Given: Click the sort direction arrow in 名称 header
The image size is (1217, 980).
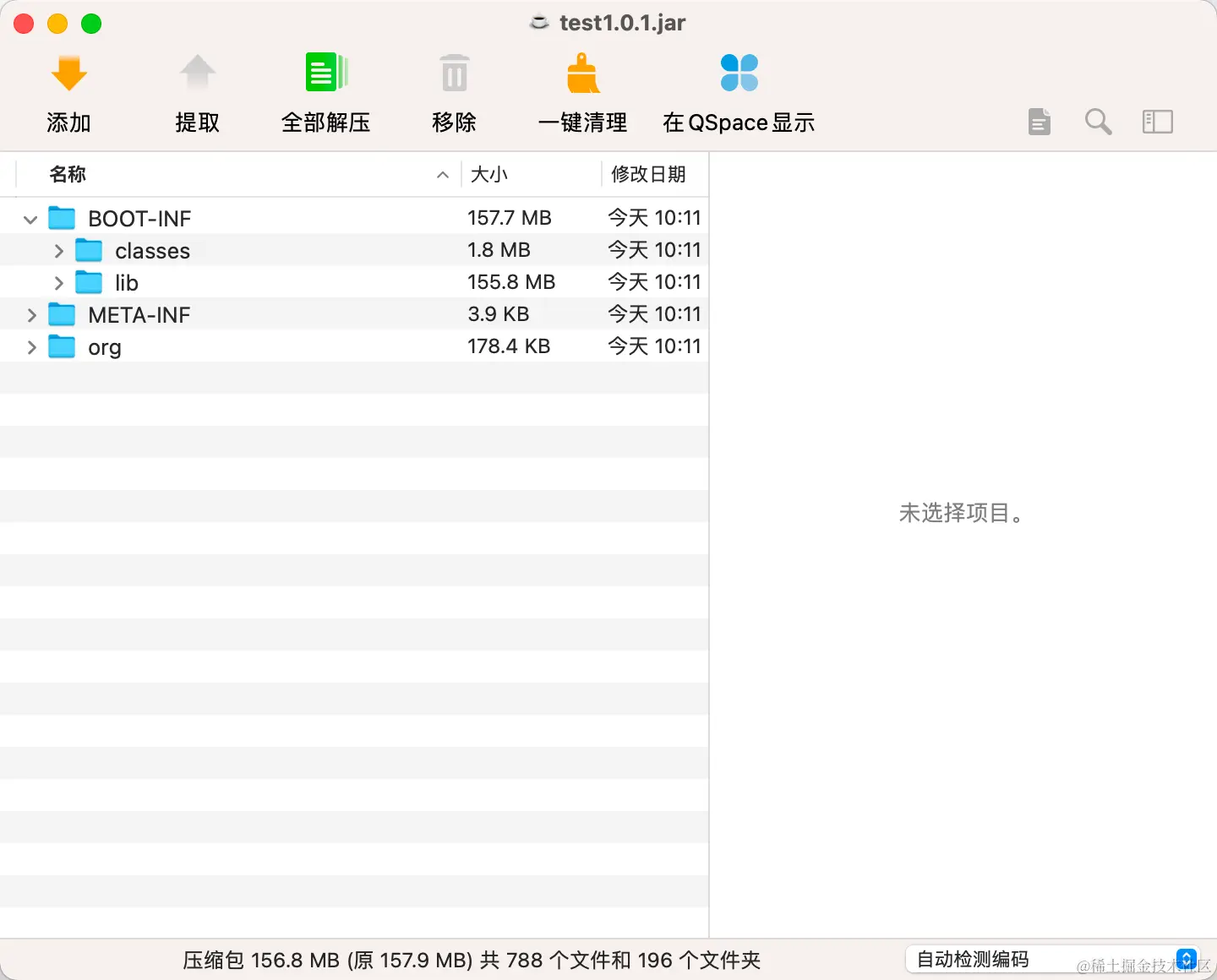Looking at the screenshot, I should tap(442, 175).
